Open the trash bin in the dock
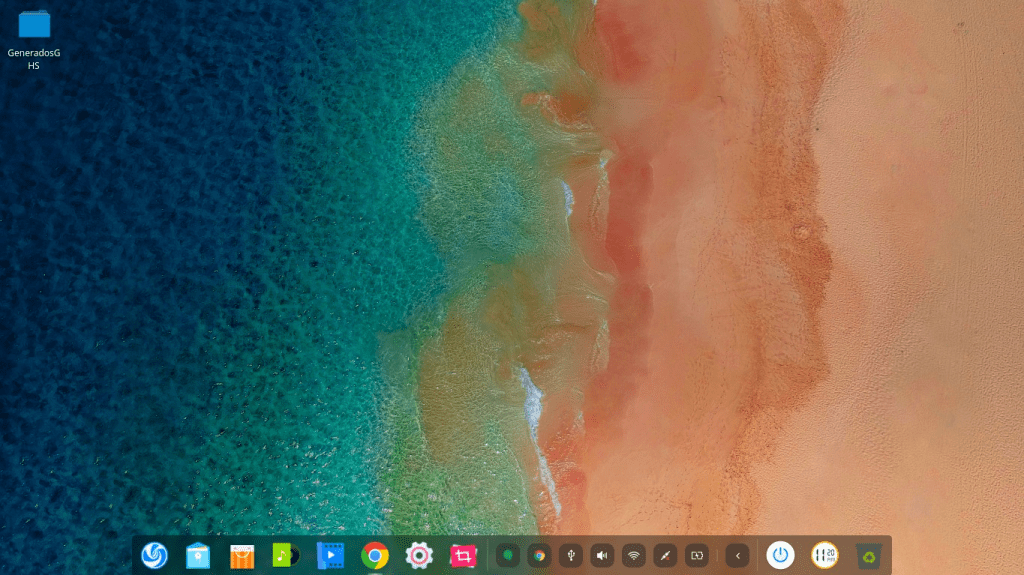The height and width of the screenshot is (575, 1024). point(868,555)
